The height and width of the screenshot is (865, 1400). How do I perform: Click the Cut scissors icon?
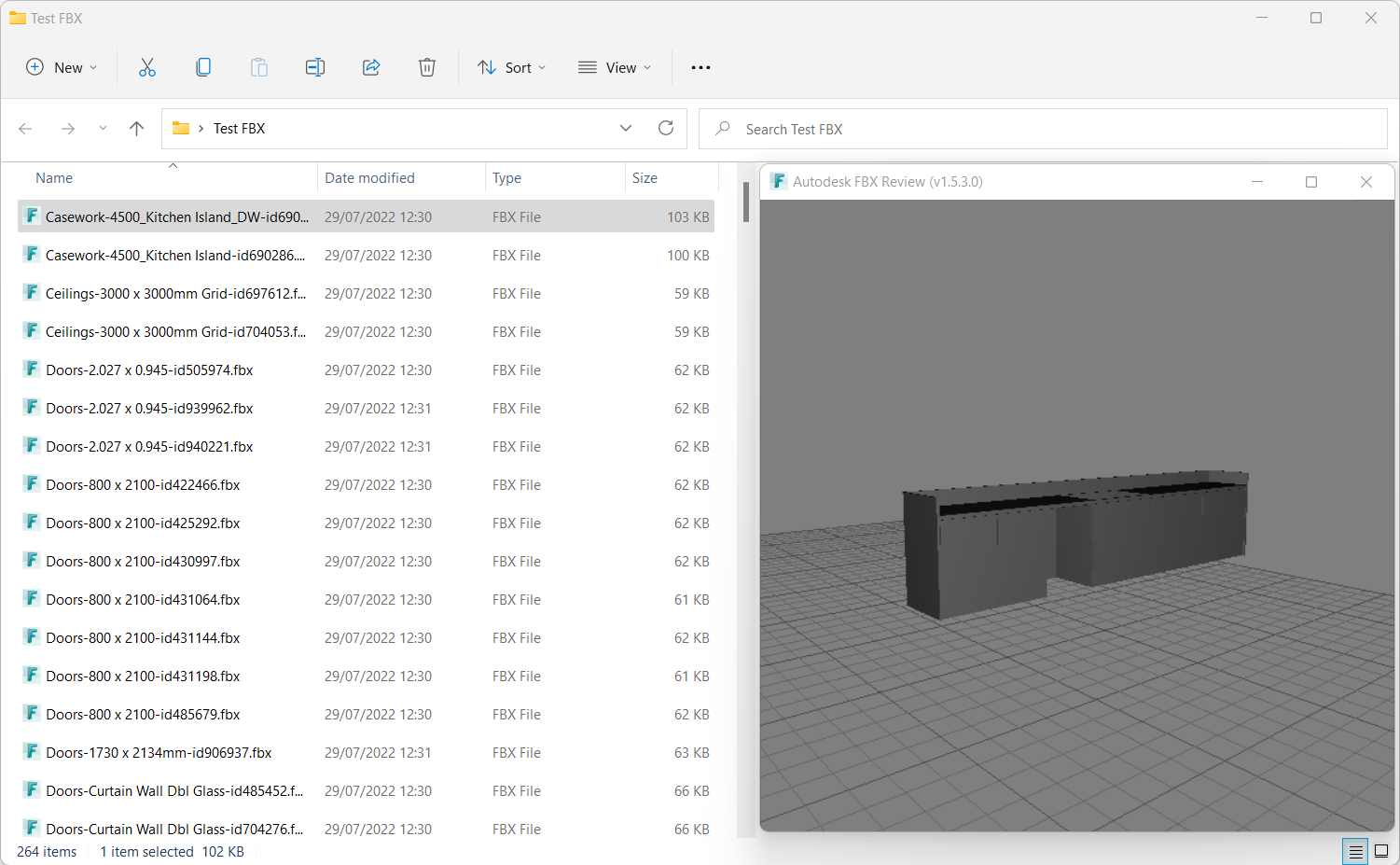(x=147, y=67)
